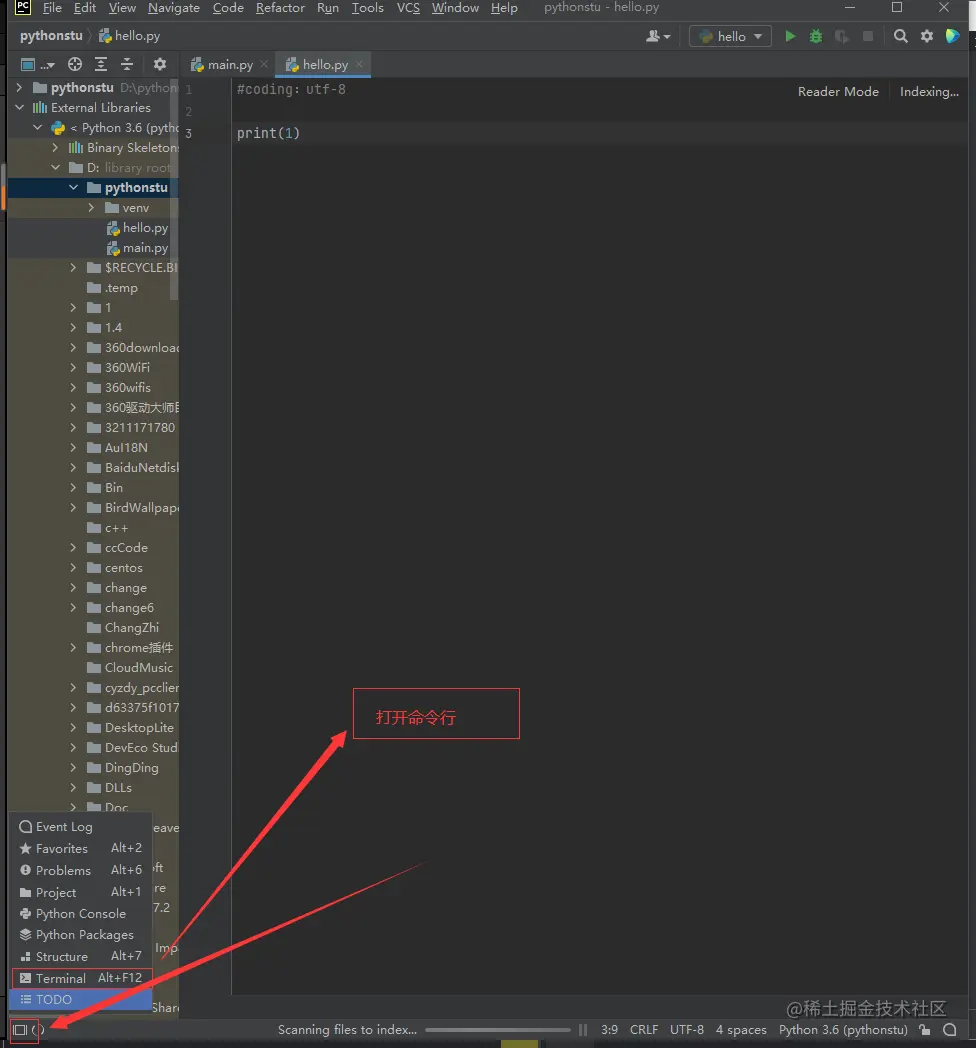This screenshot has height=1048, width=976.
Task: Collapse the D: library root node
Action: 55,168
